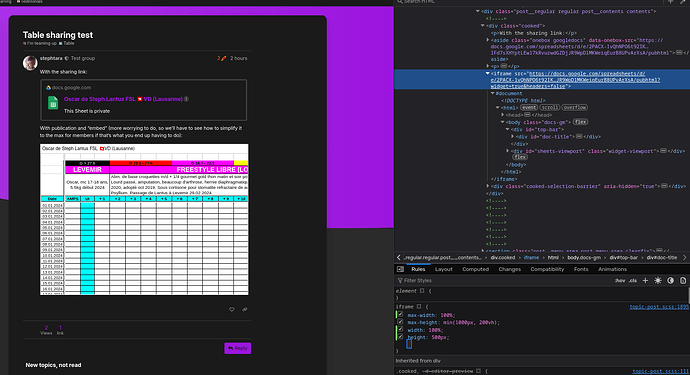Click the info icon after onebox title

[186, 99]
